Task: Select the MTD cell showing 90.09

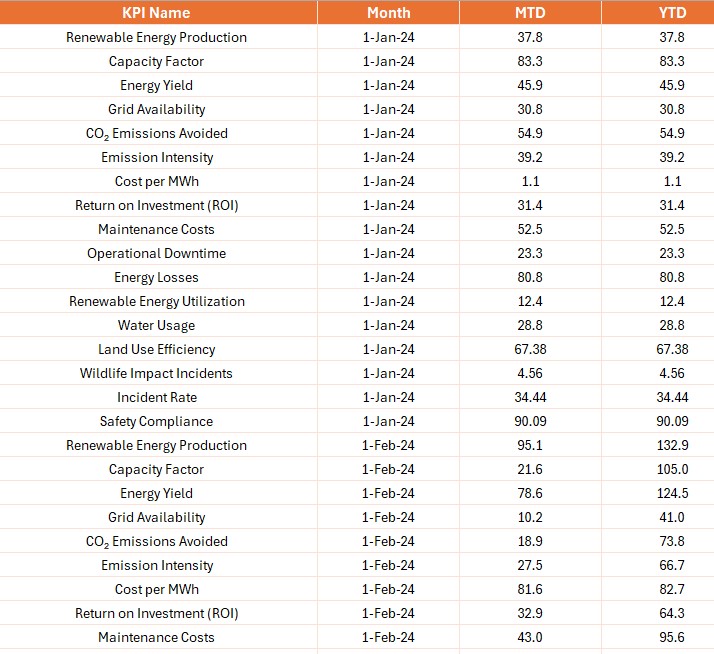Action: (530, 421)
